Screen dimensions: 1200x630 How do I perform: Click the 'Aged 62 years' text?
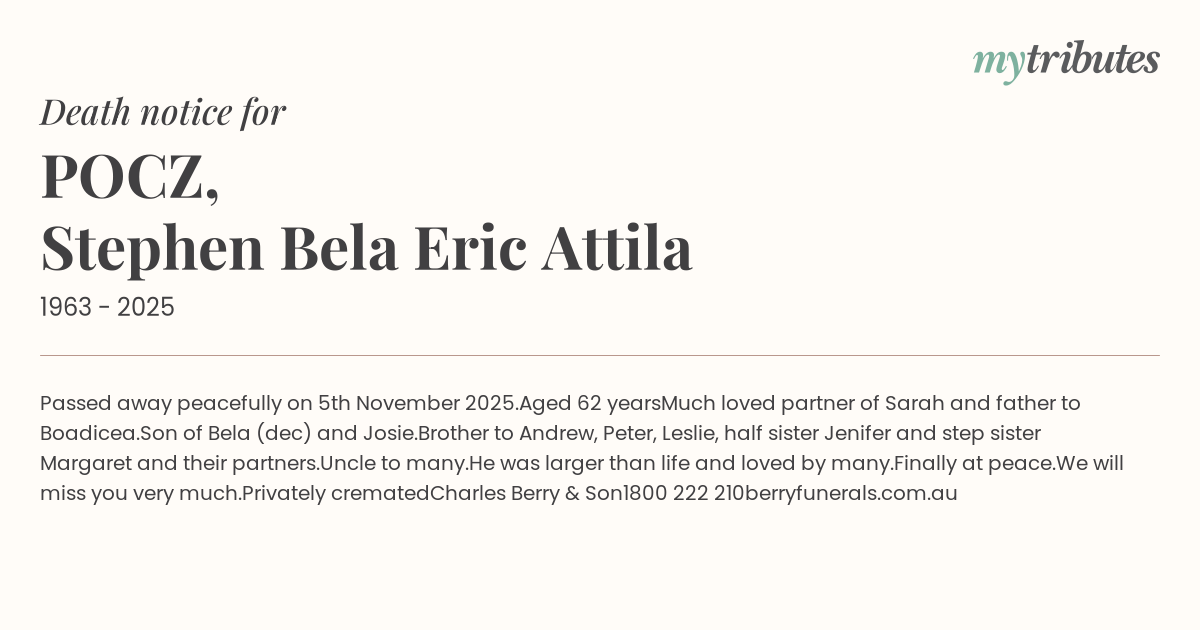590,404
